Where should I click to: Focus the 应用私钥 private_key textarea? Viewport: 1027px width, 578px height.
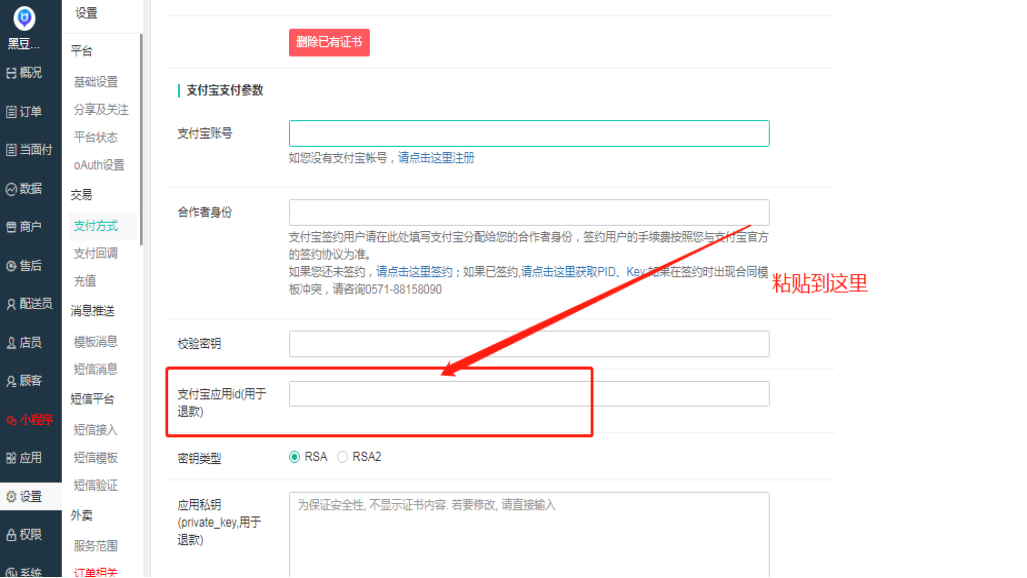[x=529, y=535]
